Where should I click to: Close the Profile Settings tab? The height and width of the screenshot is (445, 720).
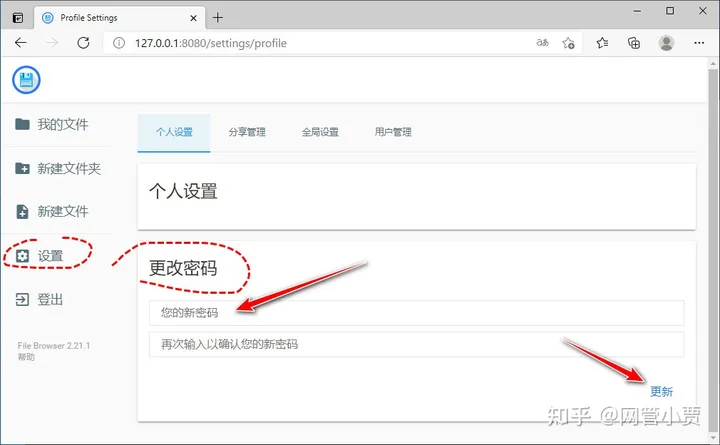193,18
